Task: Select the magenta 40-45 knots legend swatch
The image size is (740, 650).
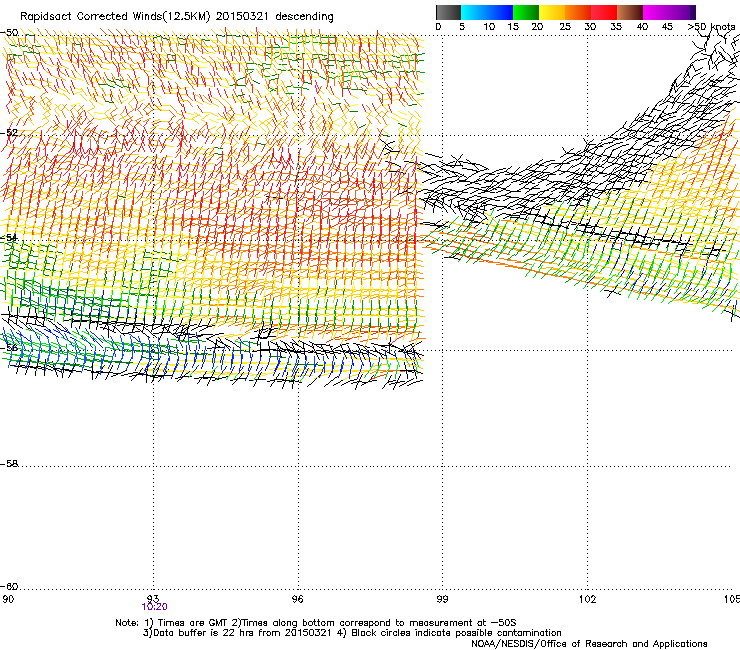Action: [x=656, y=12]
